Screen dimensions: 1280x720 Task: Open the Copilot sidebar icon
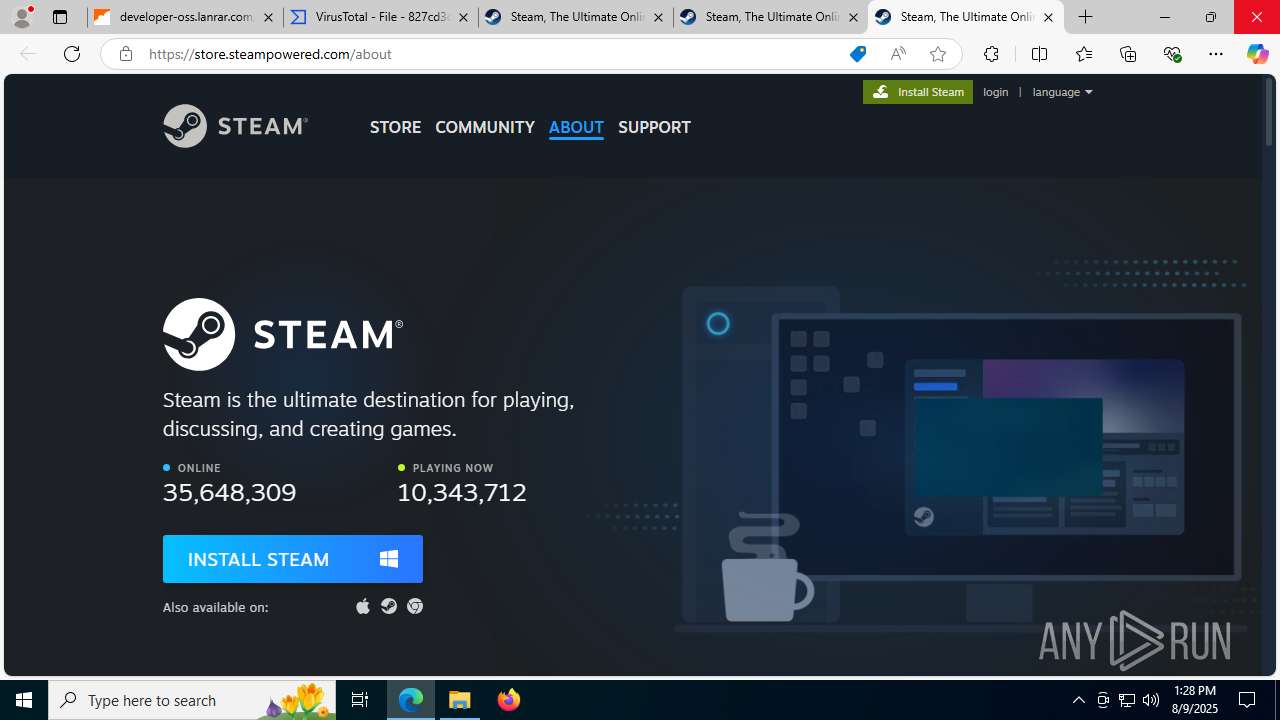(1257, 54)
